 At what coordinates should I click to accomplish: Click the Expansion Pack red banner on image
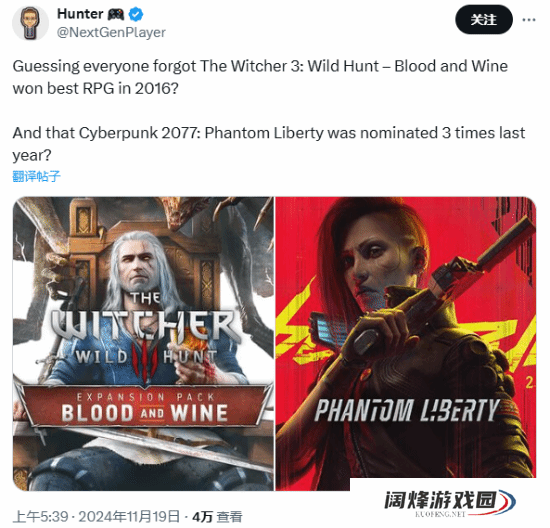coord(145,406)
